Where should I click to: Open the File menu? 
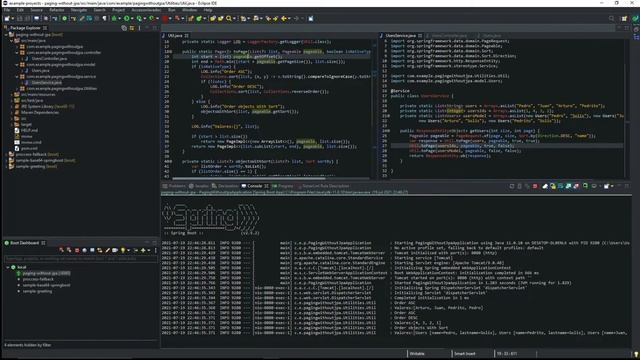(x=7, y=10)
